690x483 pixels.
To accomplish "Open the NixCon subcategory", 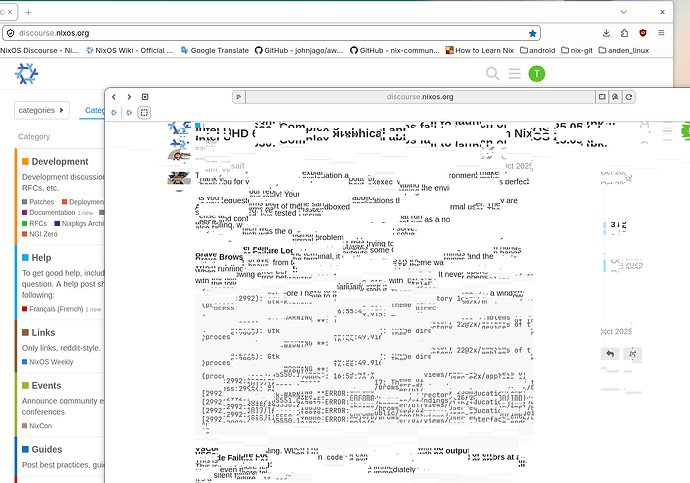I will pos(37,426).
